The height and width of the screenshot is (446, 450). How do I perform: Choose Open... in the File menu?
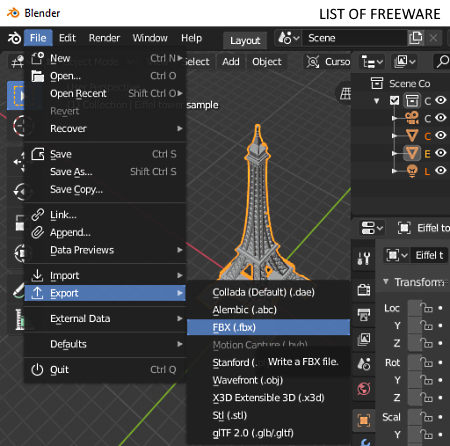point(105,76)
